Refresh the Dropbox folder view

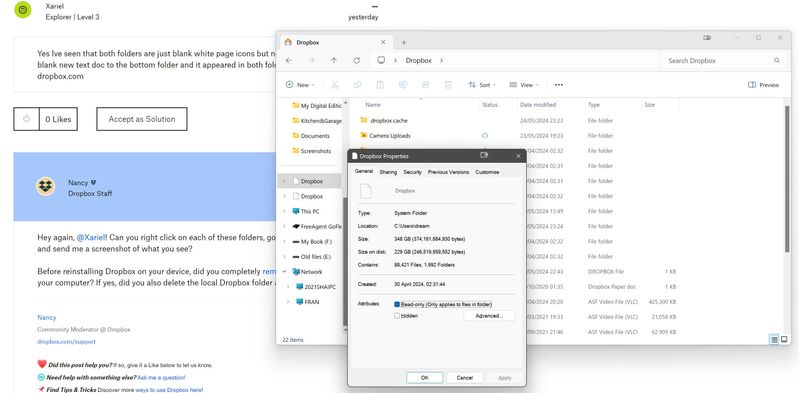(x=357, y=60)
